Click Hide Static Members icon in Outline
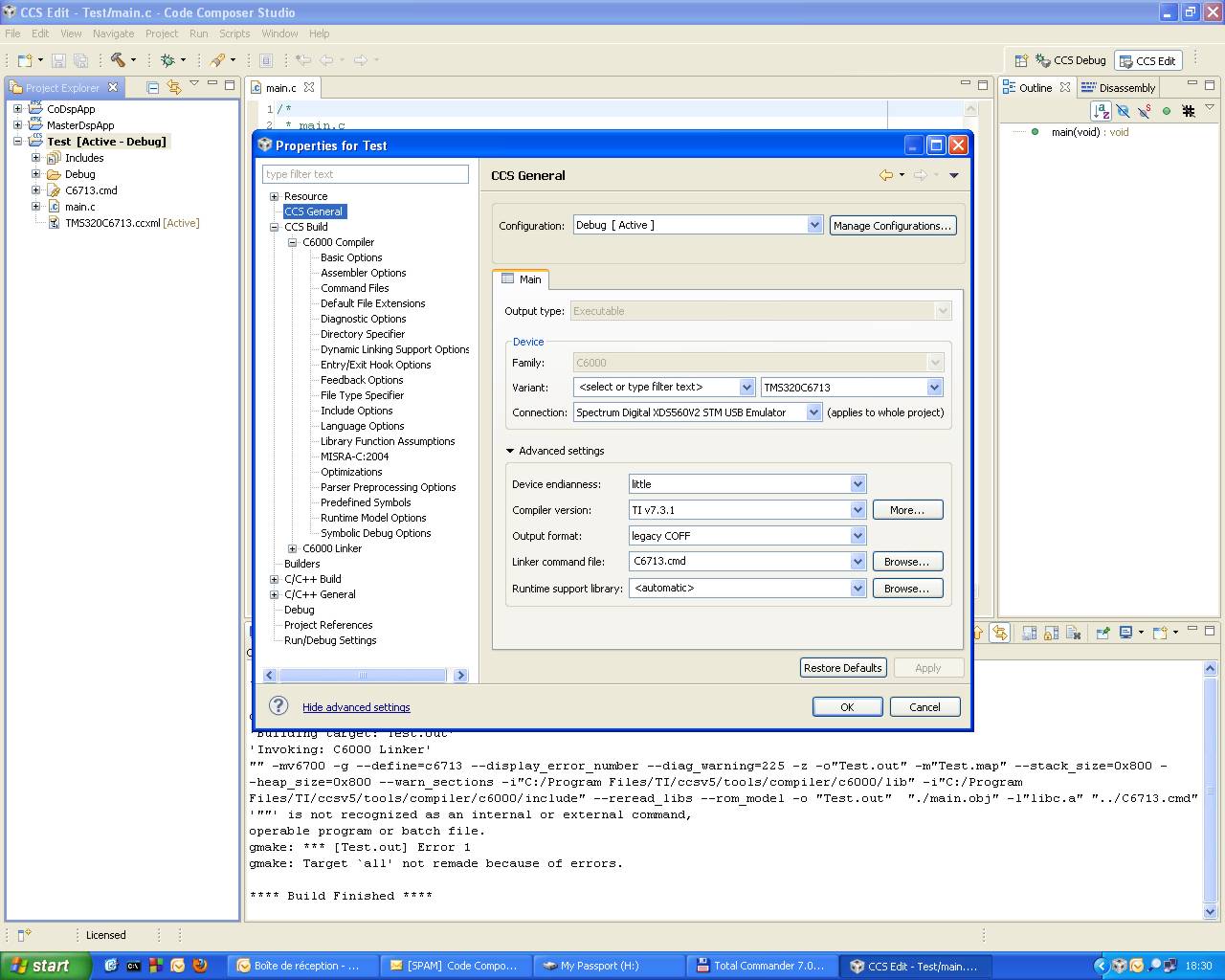 pos(1144,111)
